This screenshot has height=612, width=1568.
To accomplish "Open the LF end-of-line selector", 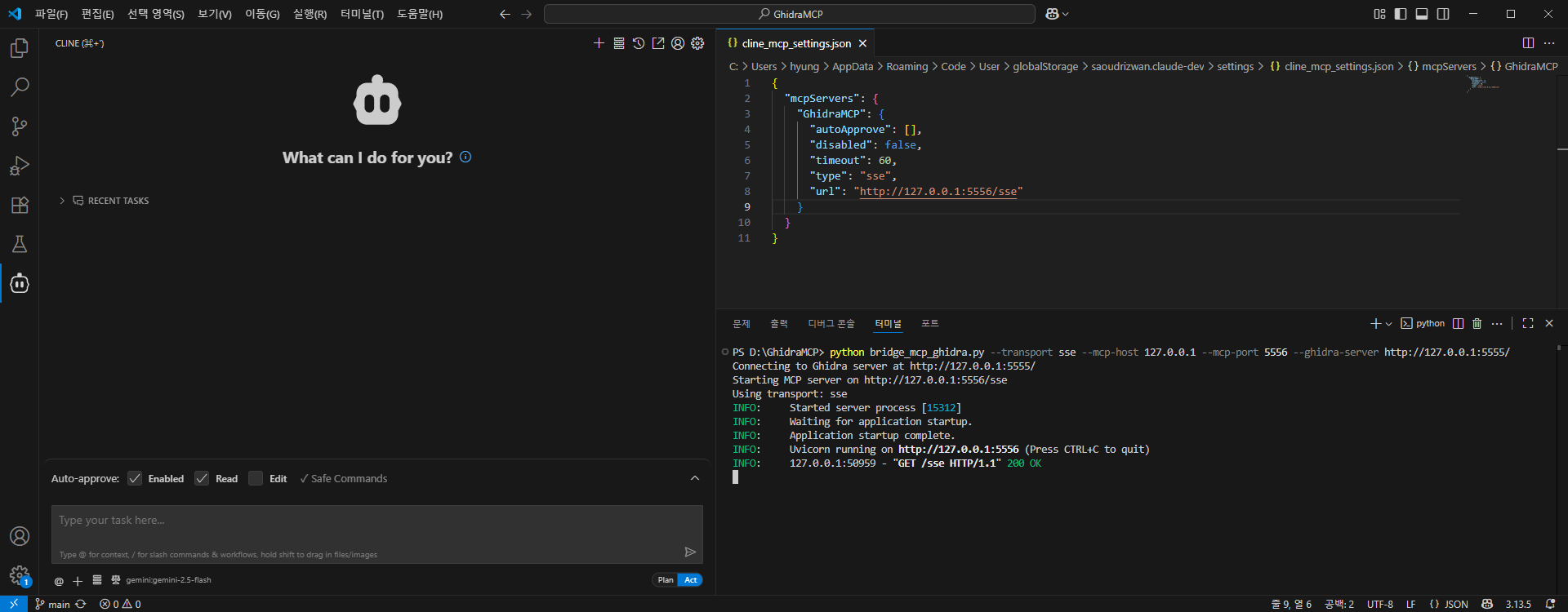I will pos(1410,604).
